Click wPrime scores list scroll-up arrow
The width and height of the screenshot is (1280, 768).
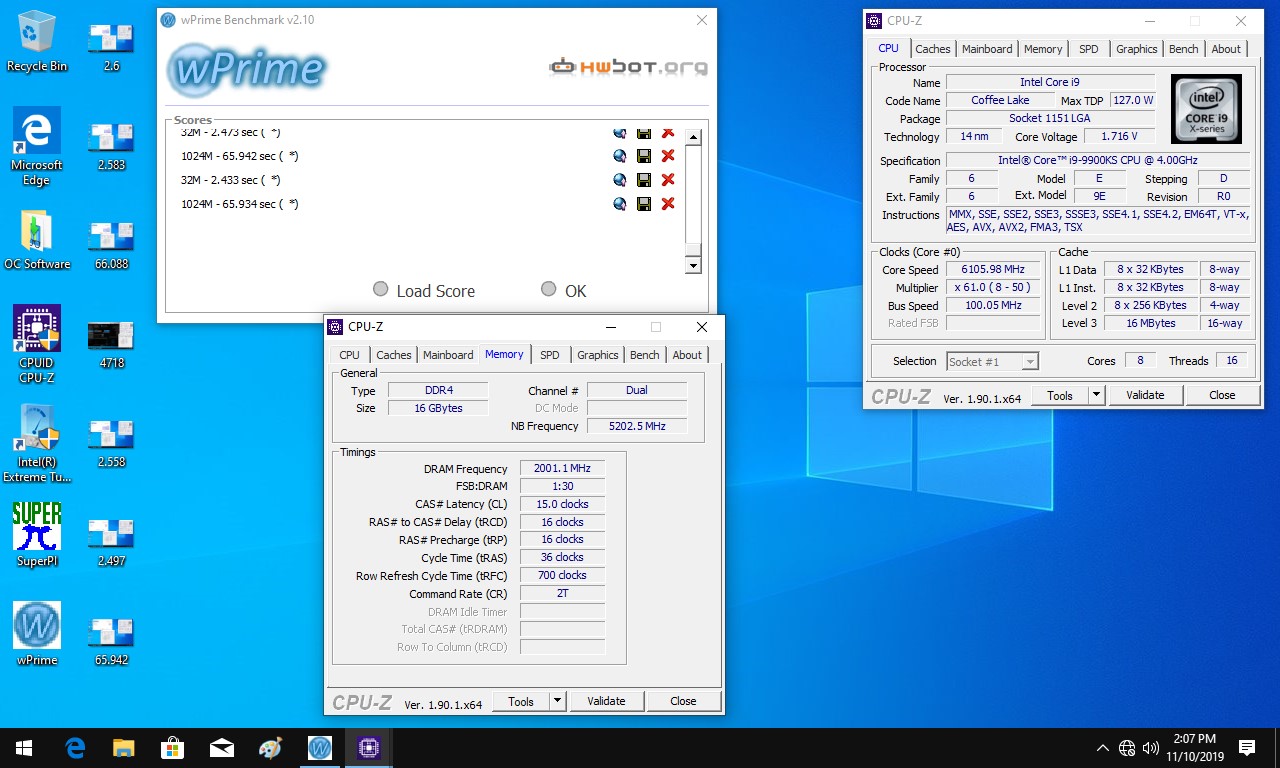(693, 137)
